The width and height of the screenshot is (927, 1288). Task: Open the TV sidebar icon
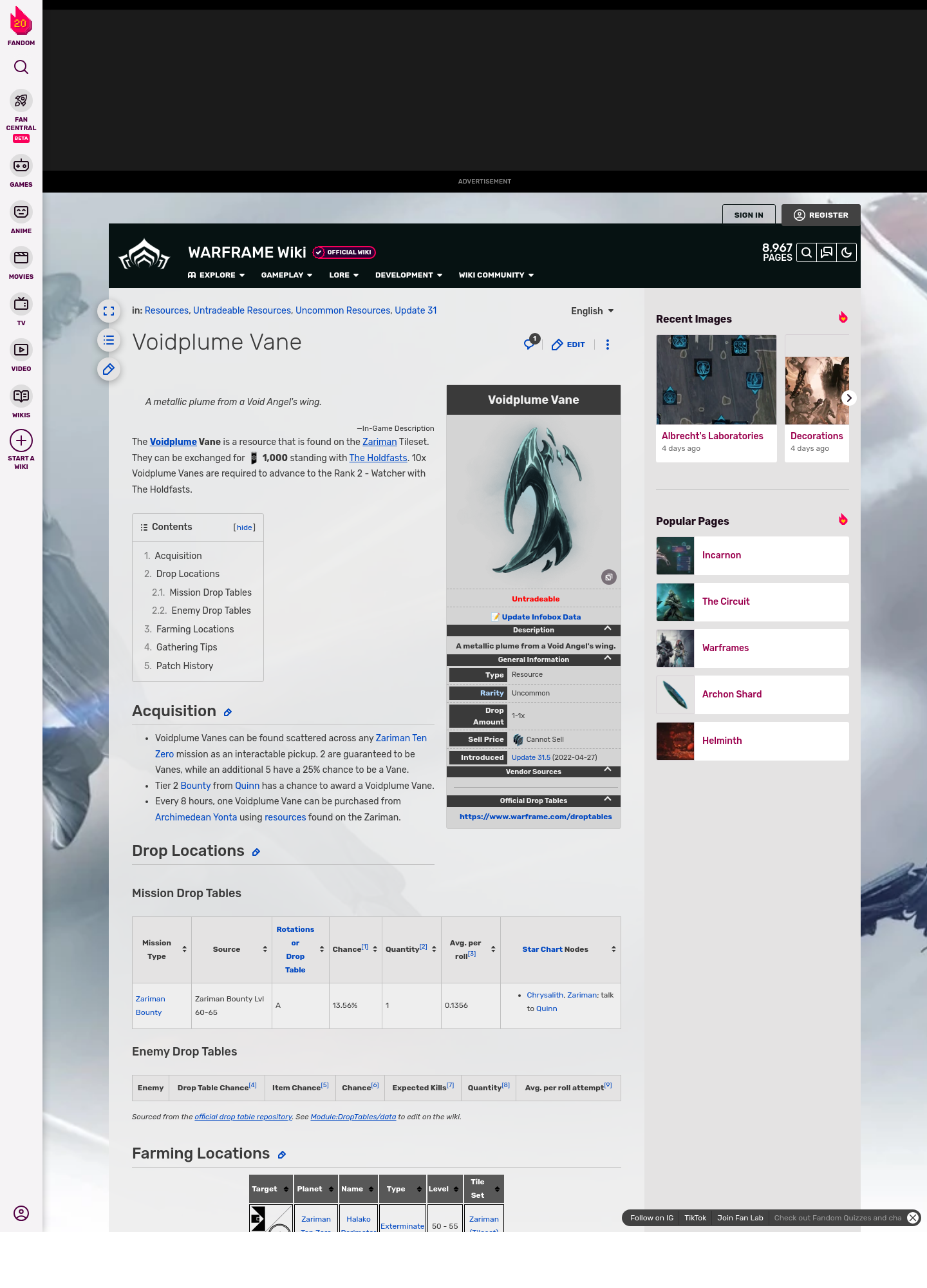click(21, 303)
